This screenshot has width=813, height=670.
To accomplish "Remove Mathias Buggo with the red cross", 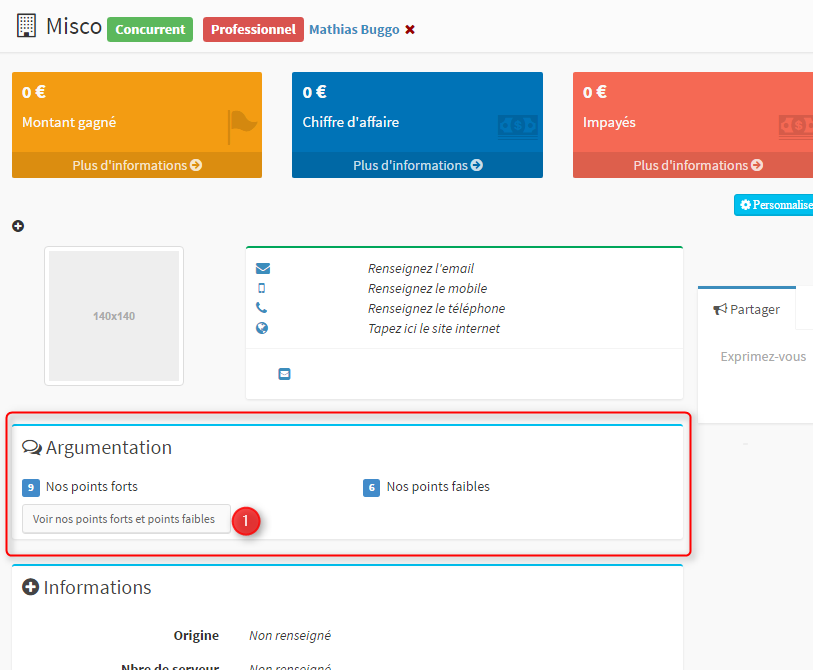I will 410,30.
